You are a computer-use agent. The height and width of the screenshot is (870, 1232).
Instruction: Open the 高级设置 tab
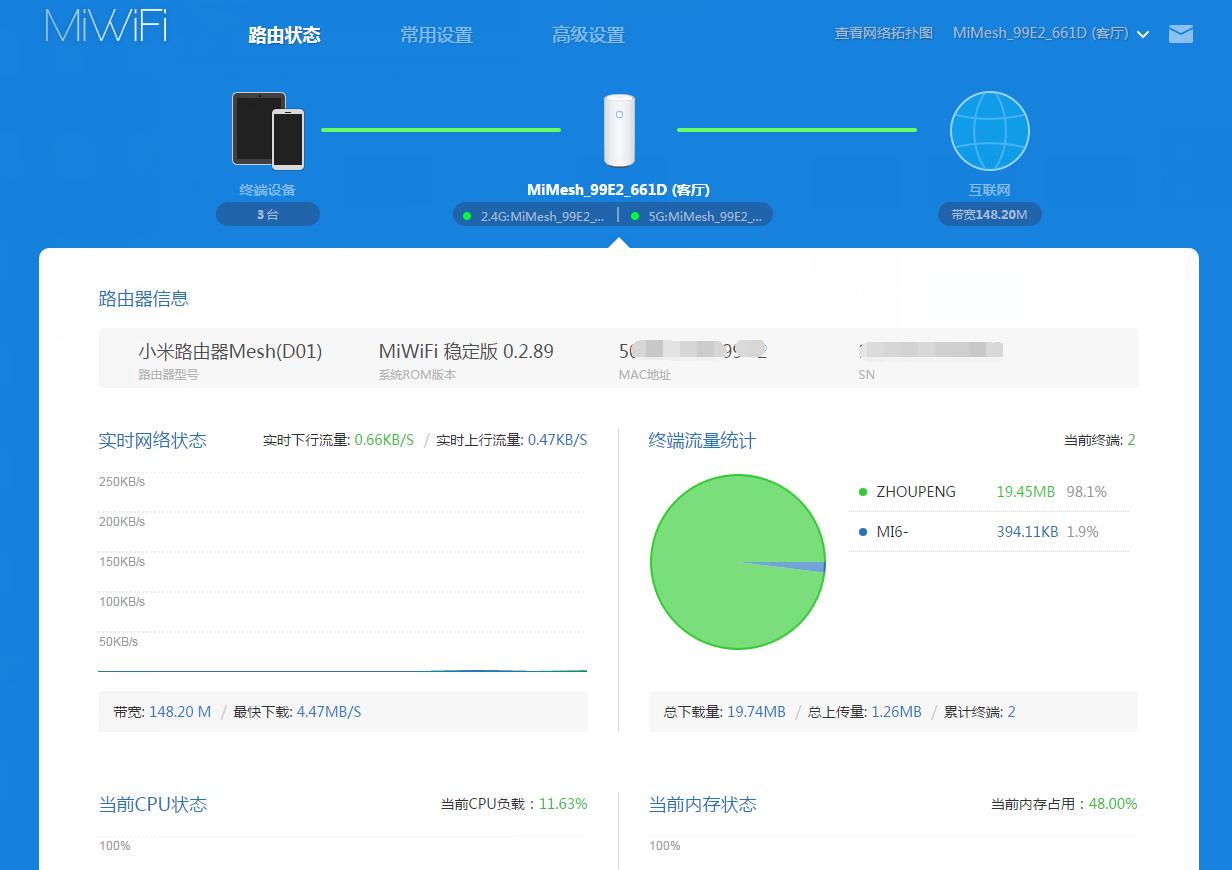(588, 34)
